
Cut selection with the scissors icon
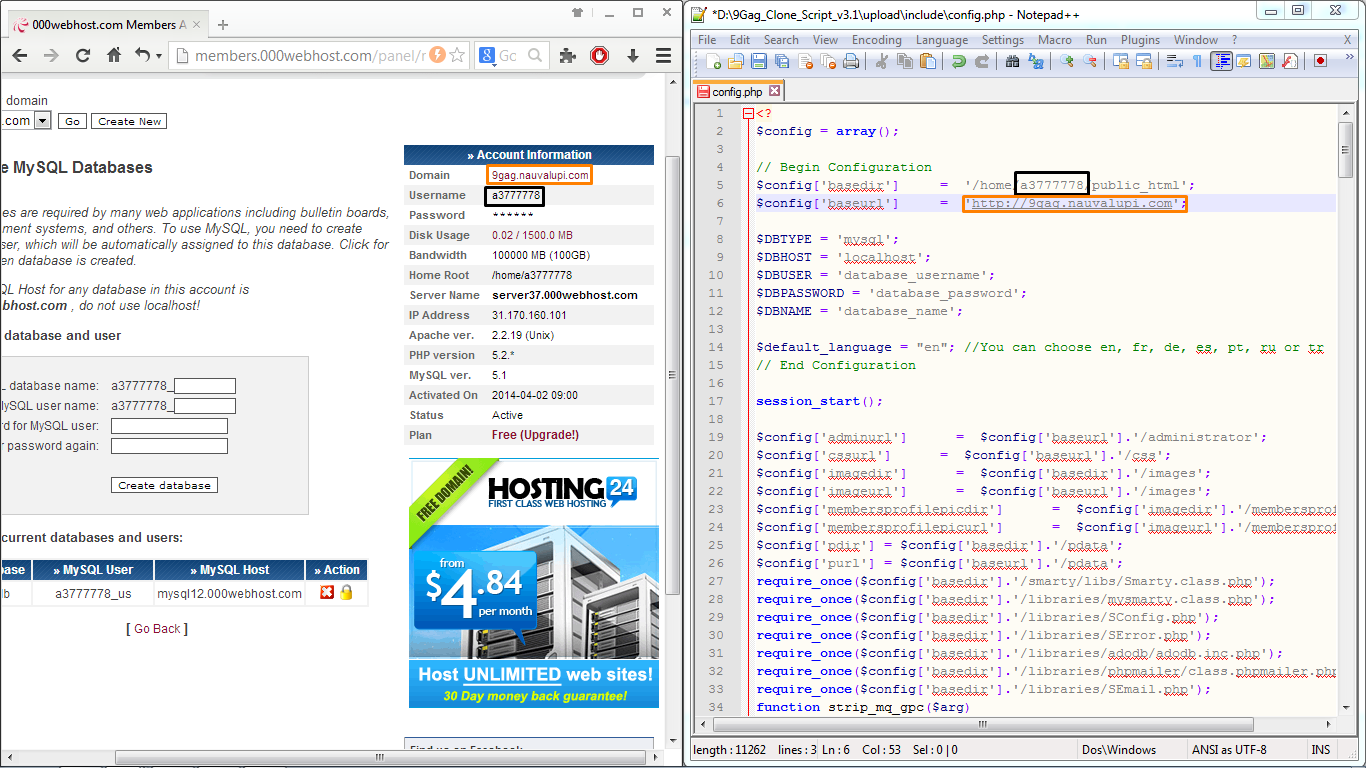882,61
